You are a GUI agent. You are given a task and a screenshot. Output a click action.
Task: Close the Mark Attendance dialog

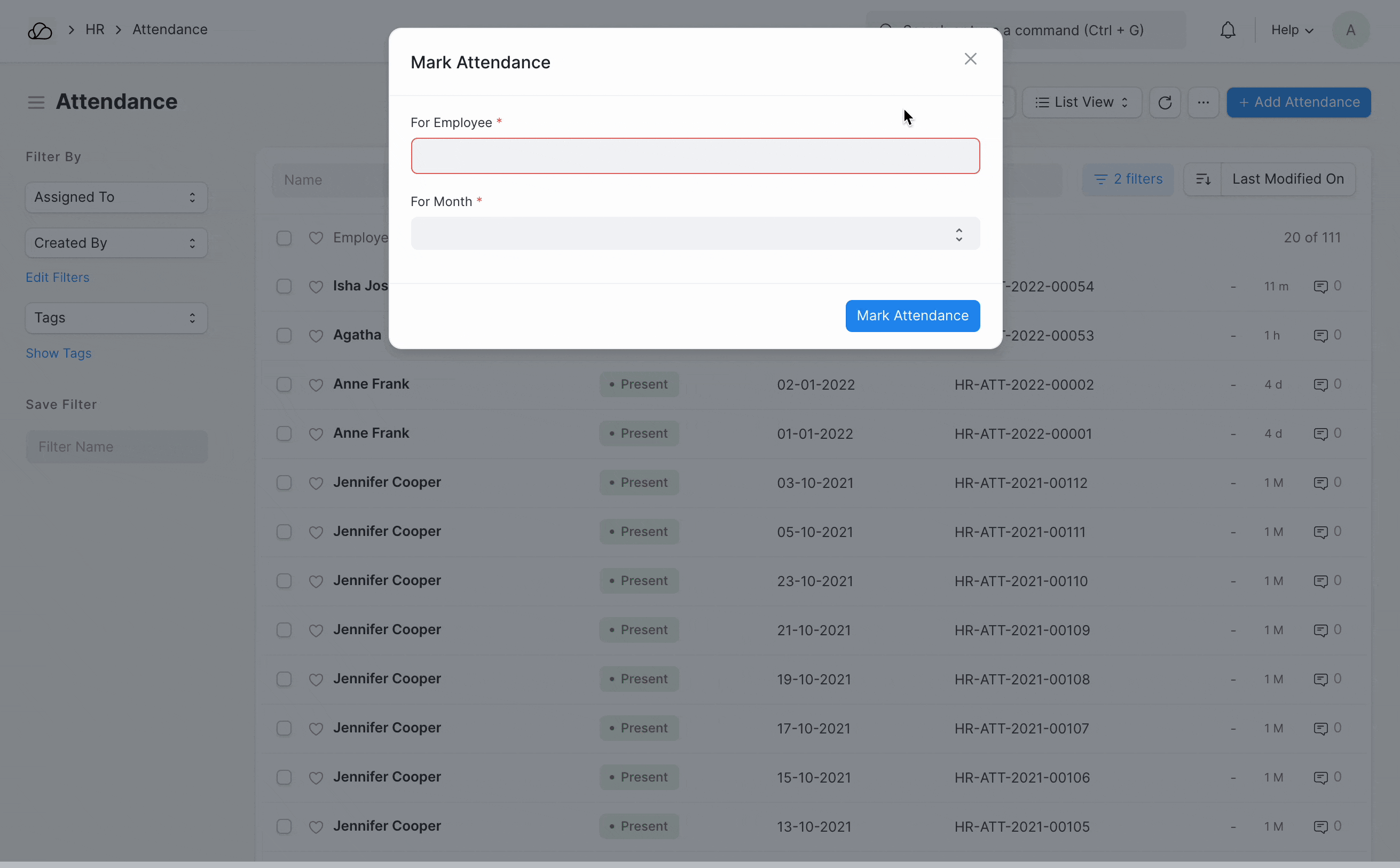point(970,59)
